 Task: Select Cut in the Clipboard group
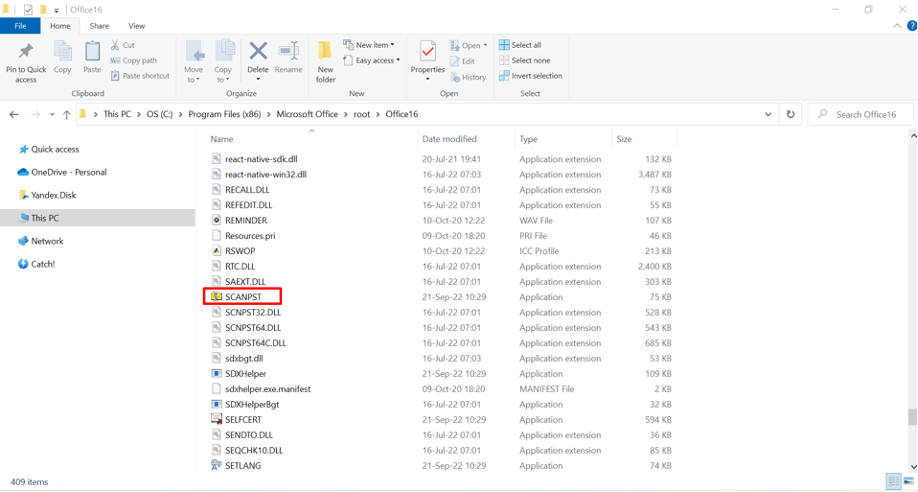[x=123, y=45]
